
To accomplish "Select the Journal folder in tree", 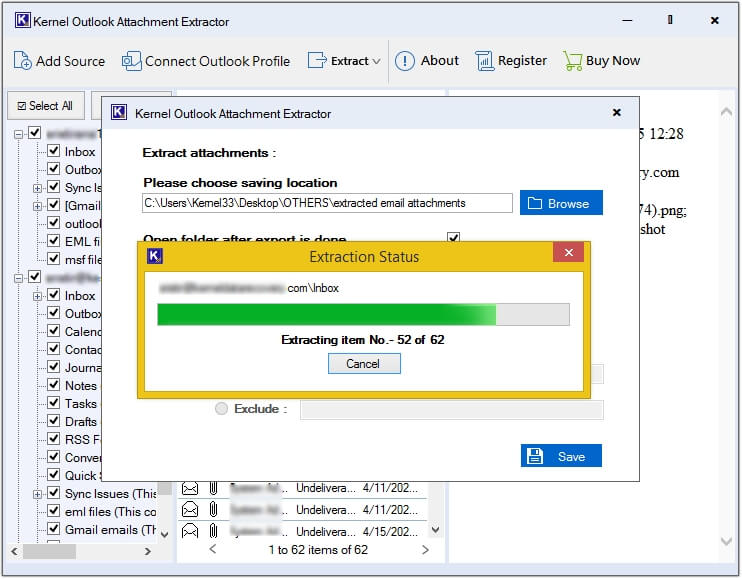I will [83, 368].
